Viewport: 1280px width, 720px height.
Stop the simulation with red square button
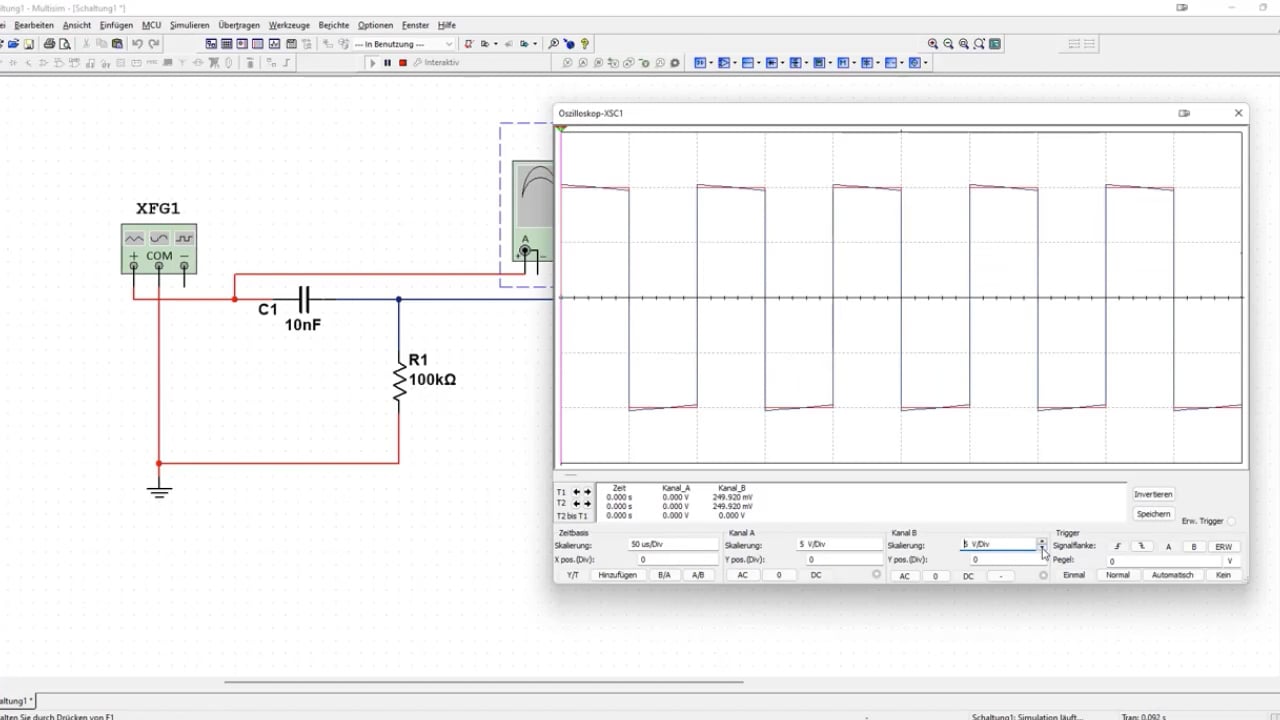[403, 63]
